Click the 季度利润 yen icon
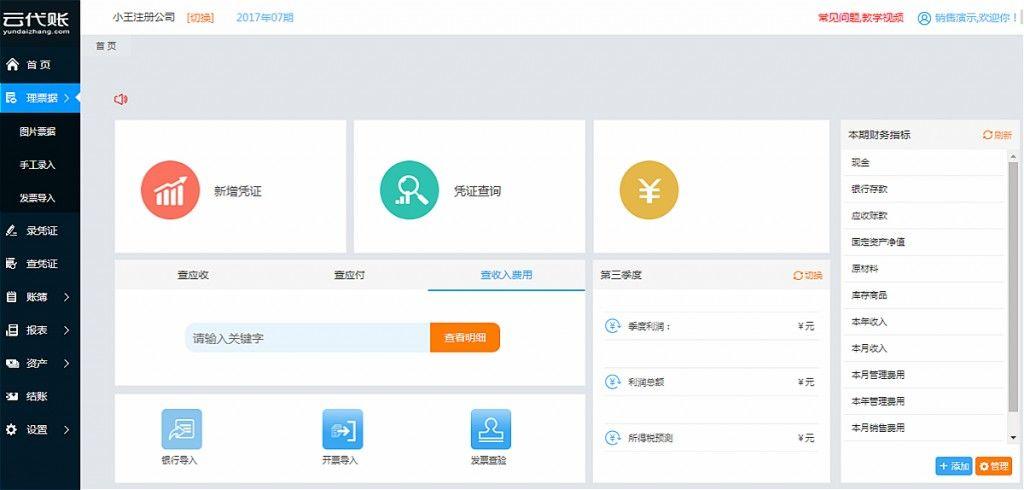 (613, 326)
